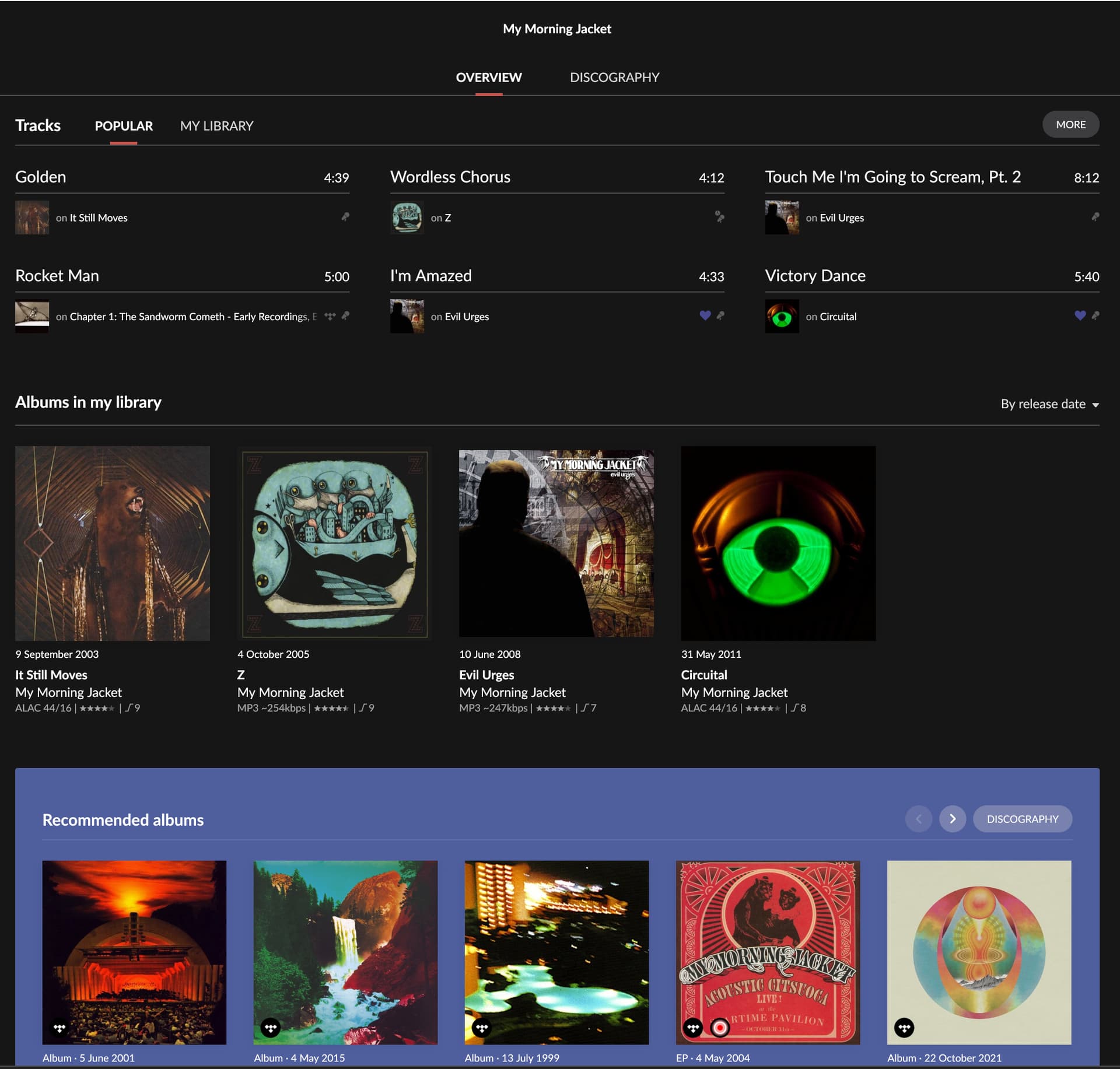
Task: Click the Tidal badge on the 4 May 2004 EP
Action: 693,1028
